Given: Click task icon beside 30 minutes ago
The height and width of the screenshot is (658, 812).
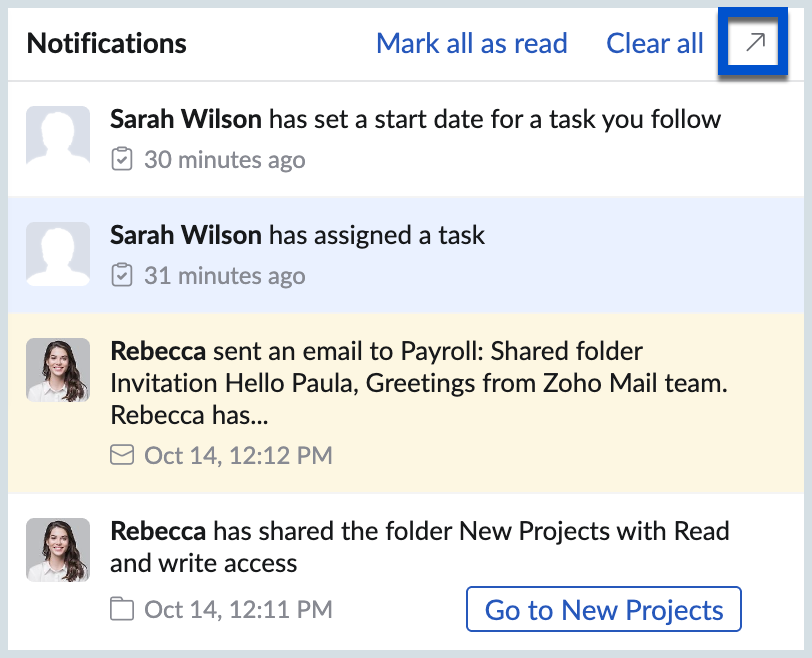Looking at the screenshot, I should [122, 159].
